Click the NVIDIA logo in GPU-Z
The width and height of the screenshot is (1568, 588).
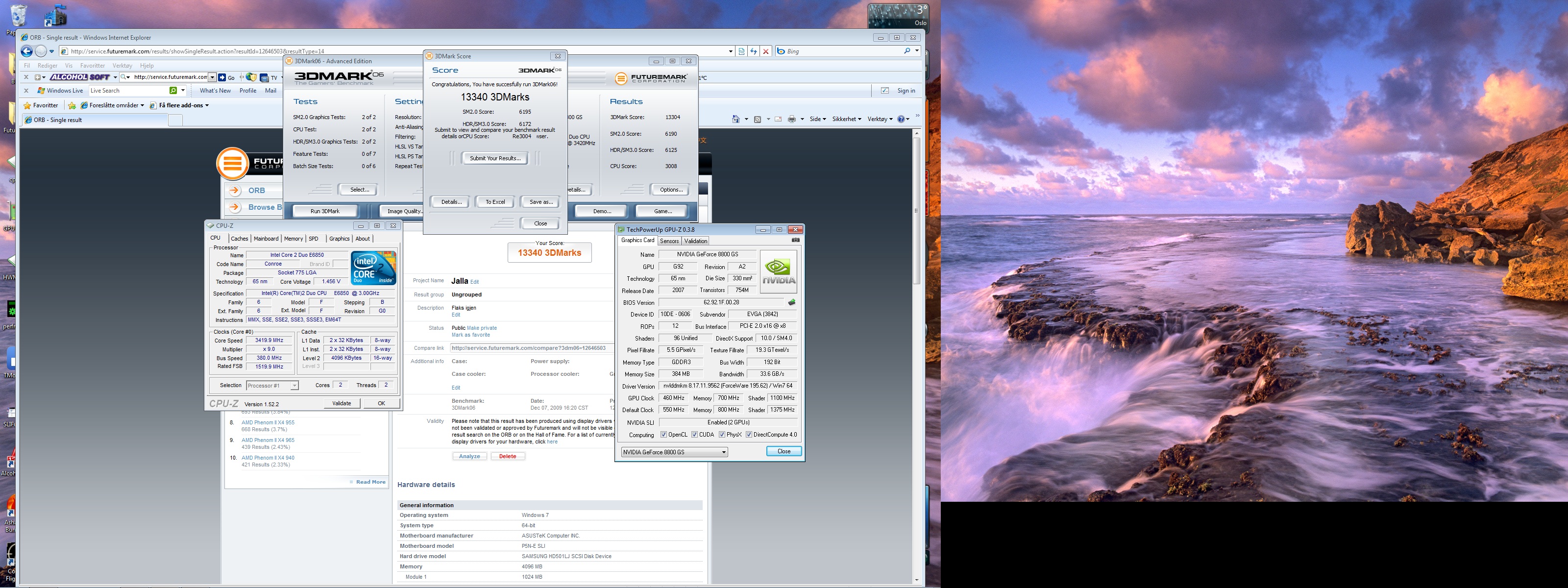tap(779, 271)
